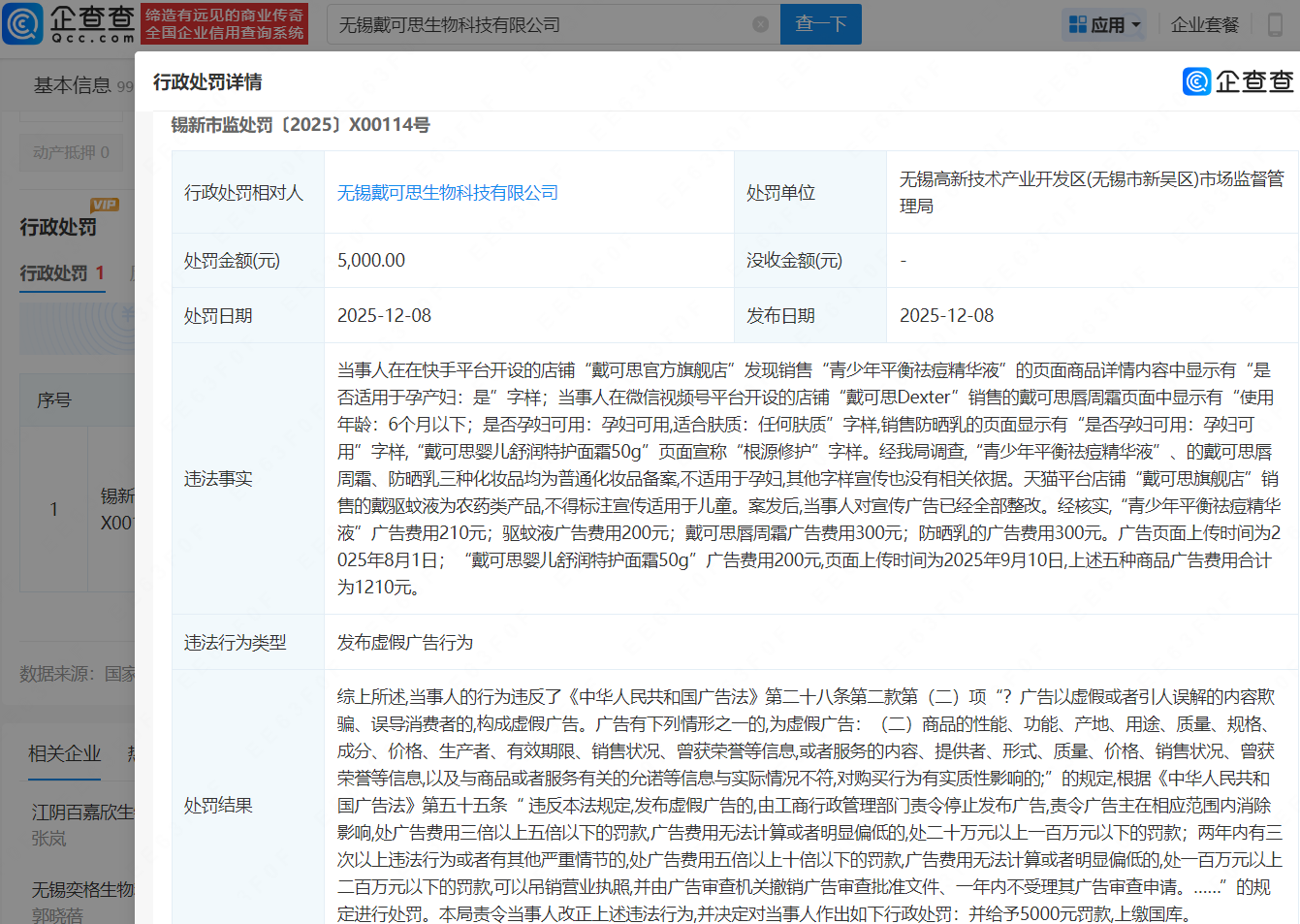Select the 动产抵押 0 tag
Image resolution: width=1300 pixels, height=924 pixels.
pyautogui.click(x=71, y=152)
